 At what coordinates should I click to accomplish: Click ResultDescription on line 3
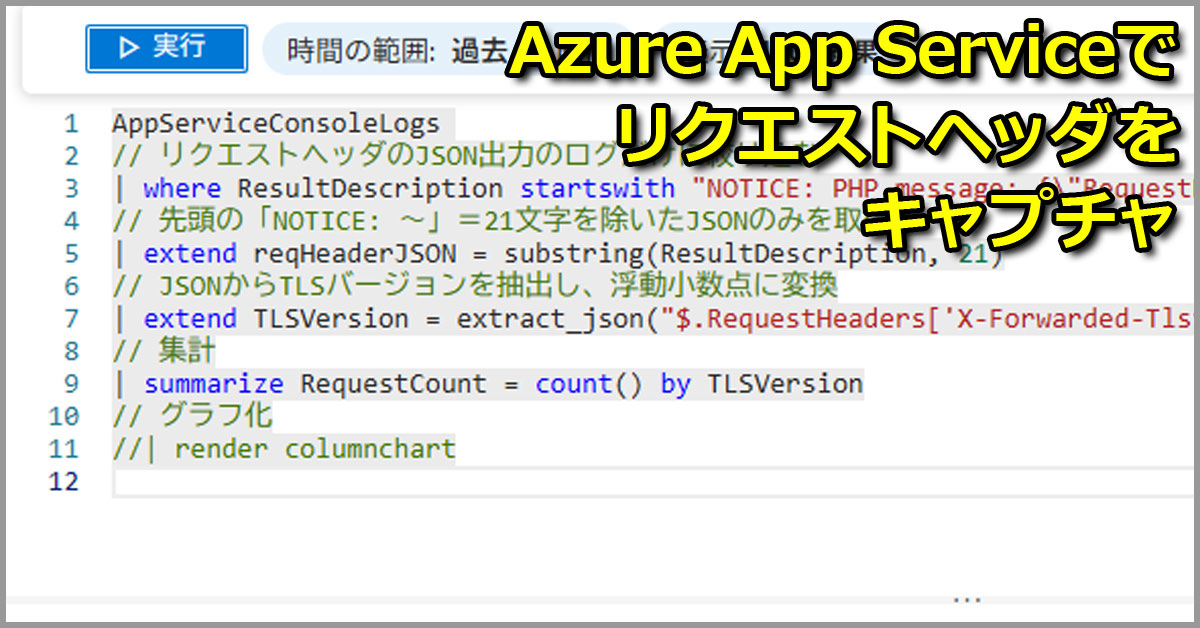370,188
